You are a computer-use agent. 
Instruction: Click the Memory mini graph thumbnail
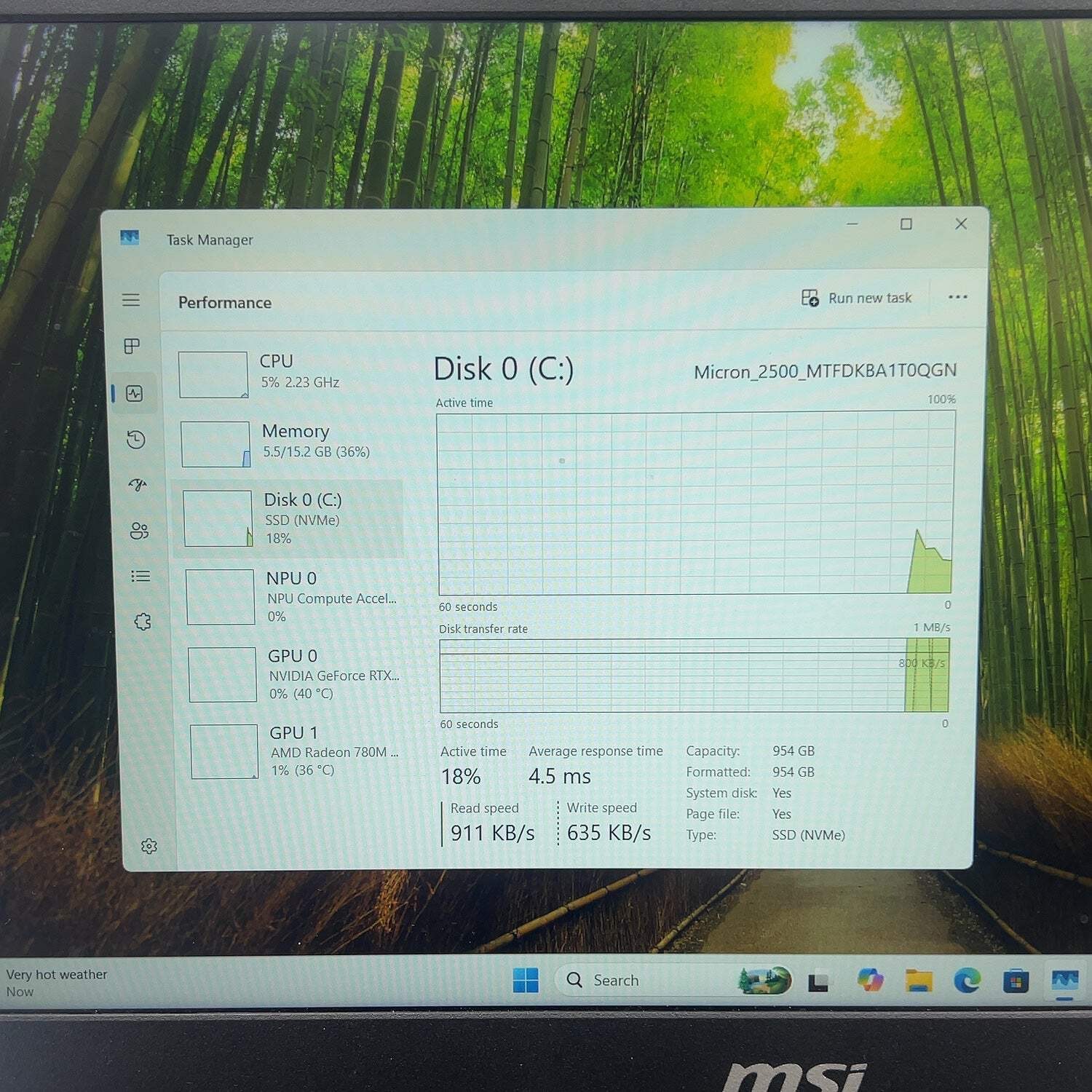[215, 444]
